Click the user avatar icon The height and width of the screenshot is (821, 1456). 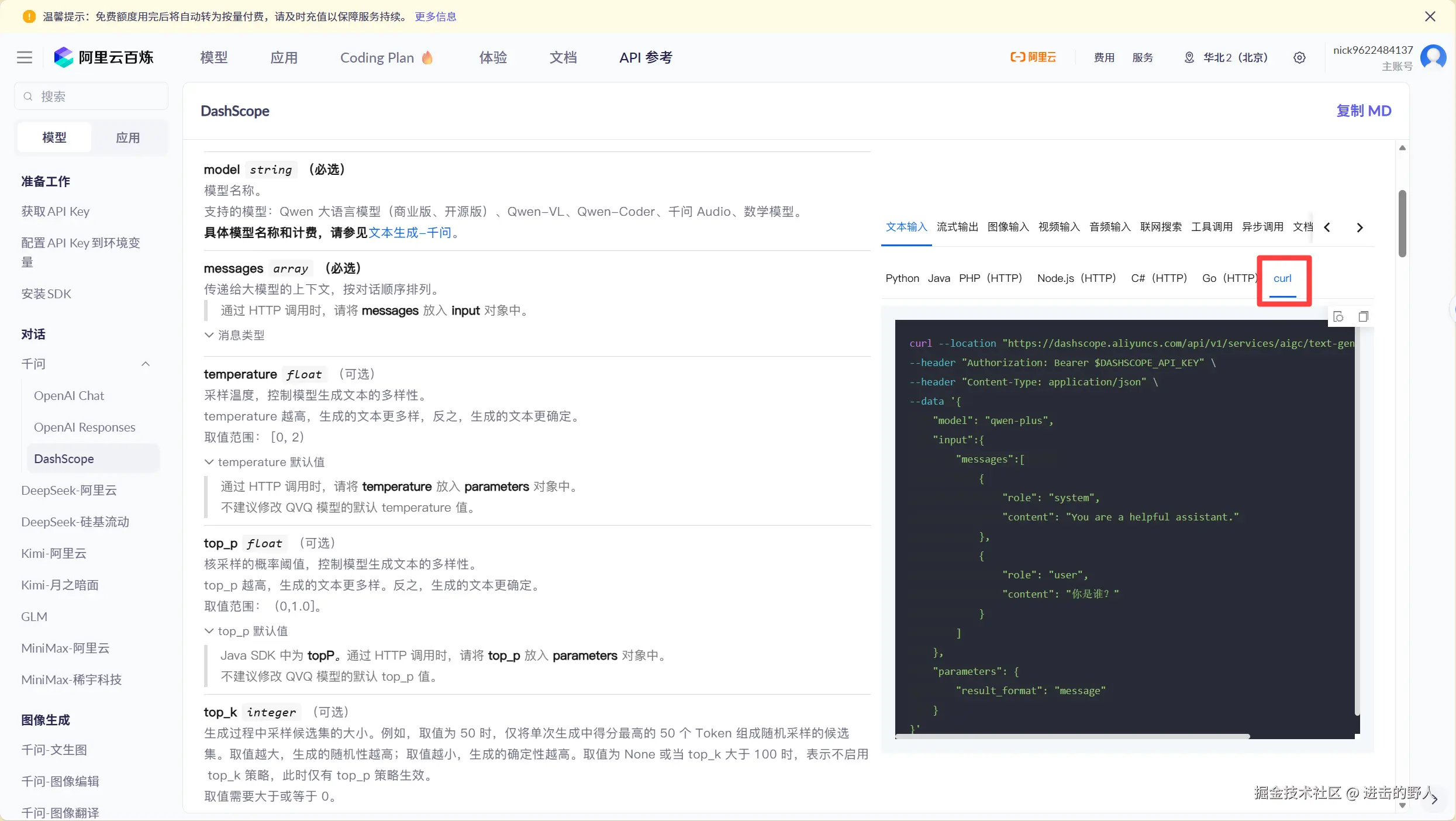coord(1433,57)
